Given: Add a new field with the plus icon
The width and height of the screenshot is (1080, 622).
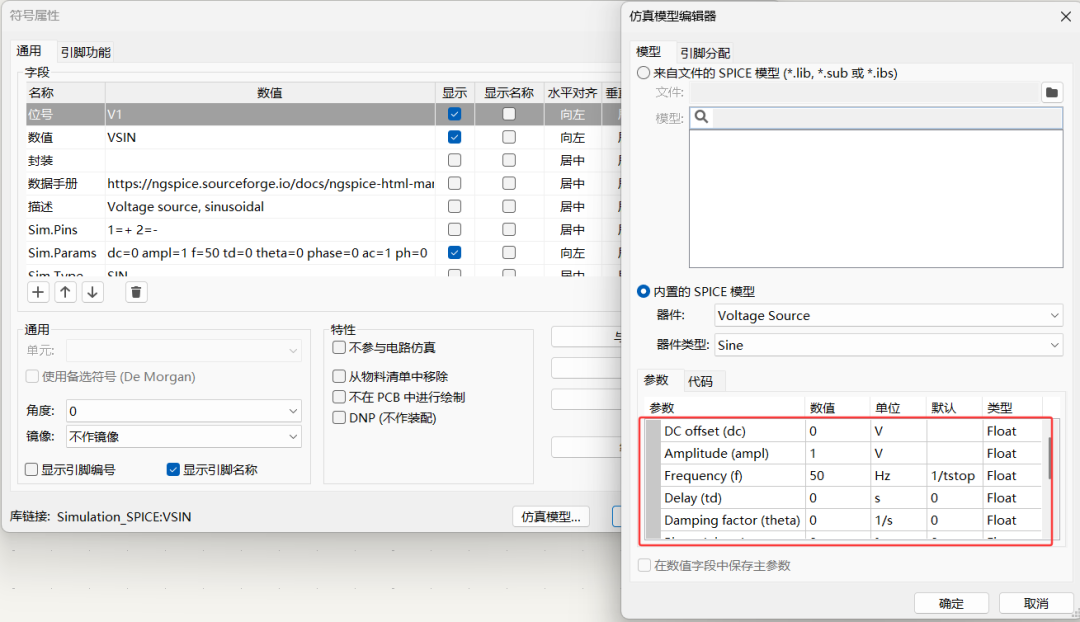Looking at the screenshot, I should point(38,292).
